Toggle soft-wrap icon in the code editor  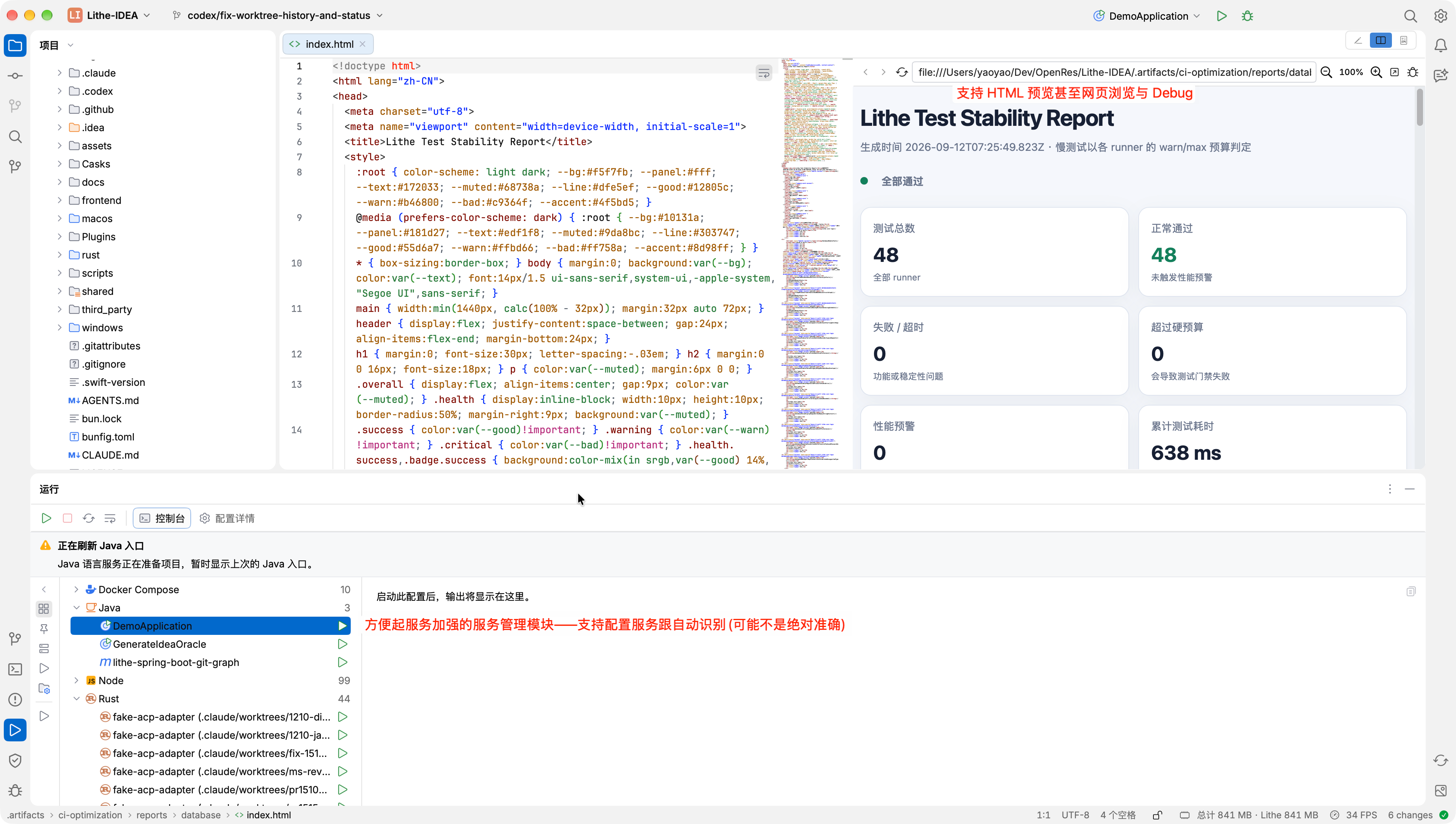point(764,73)
